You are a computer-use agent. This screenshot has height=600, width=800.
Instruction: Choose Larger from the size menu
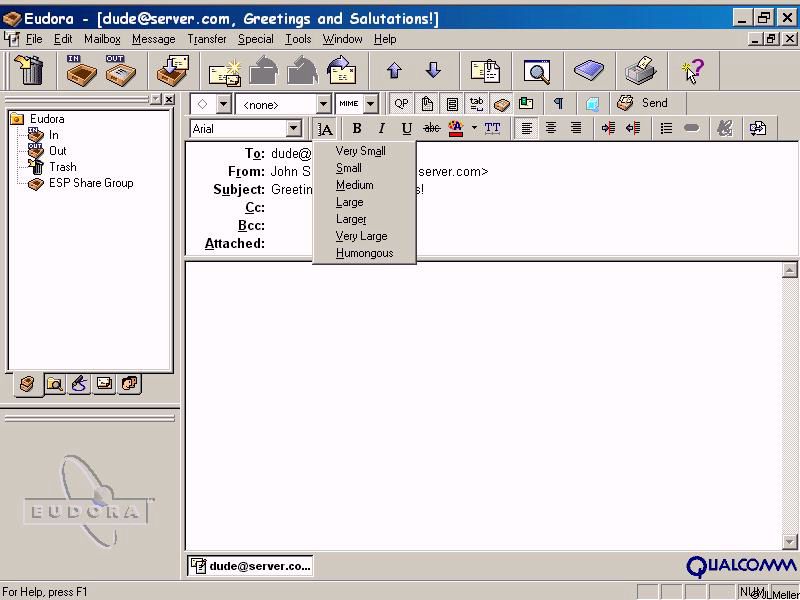[x=351, y=219]
